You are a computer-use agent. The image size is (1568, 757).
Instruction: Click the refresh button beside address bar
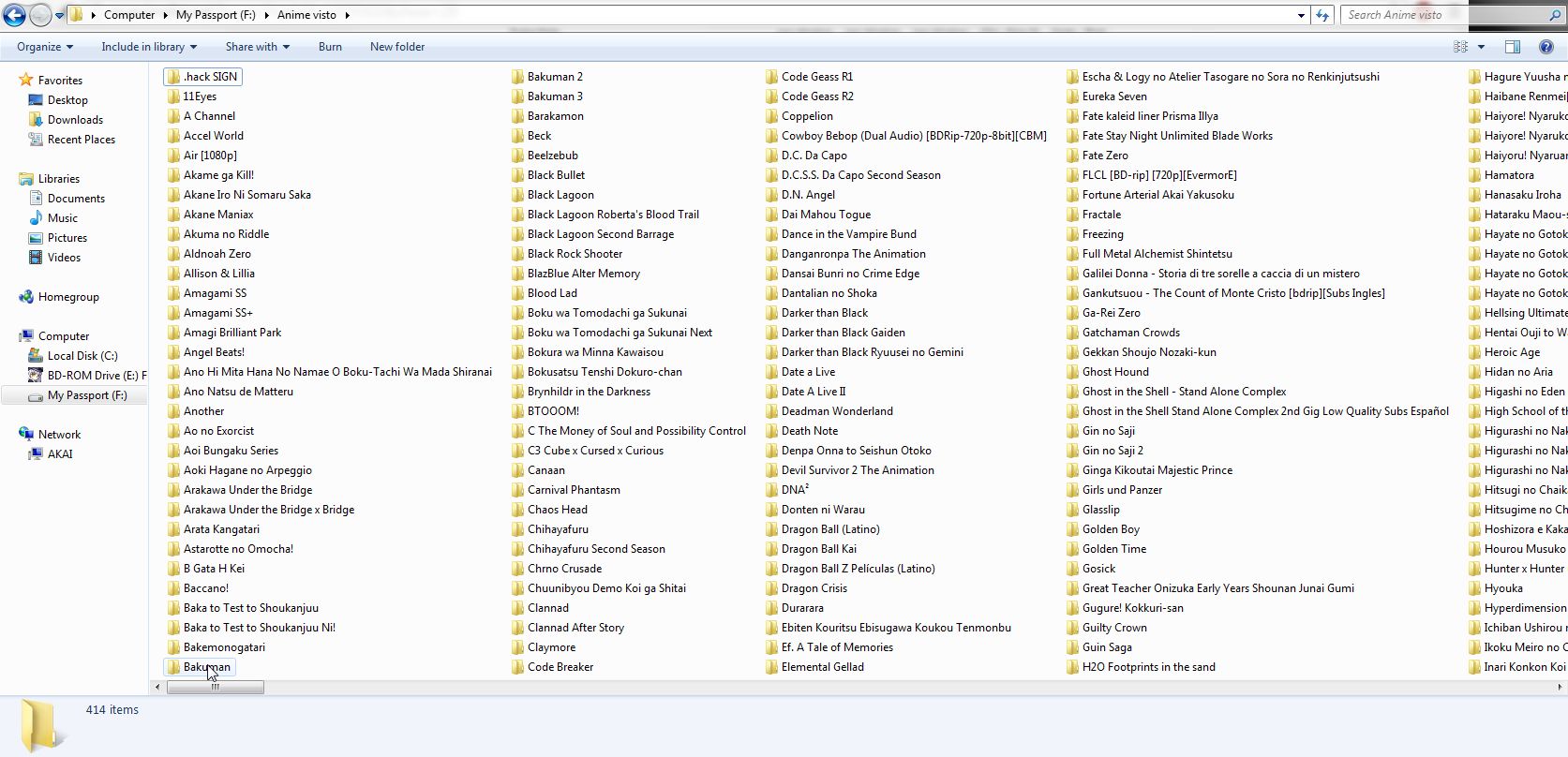1322,15
